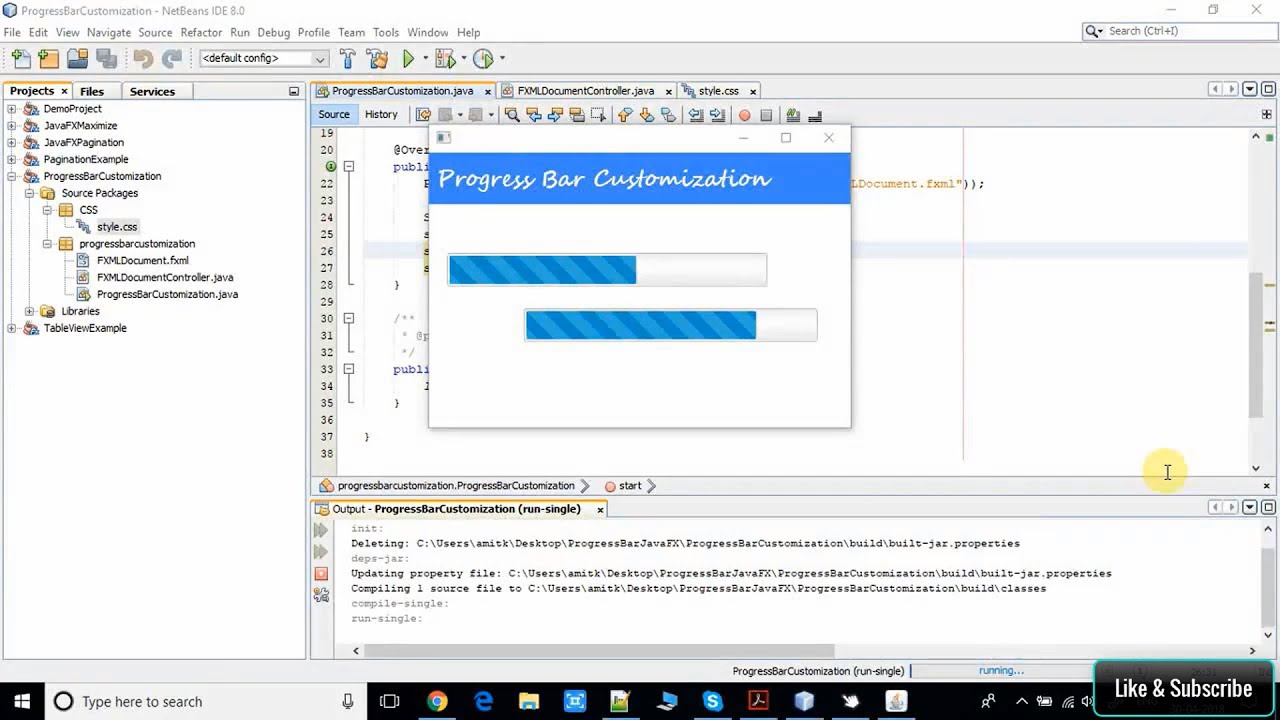
Task: Click the Shift Line Right icon
Action: 717,115
